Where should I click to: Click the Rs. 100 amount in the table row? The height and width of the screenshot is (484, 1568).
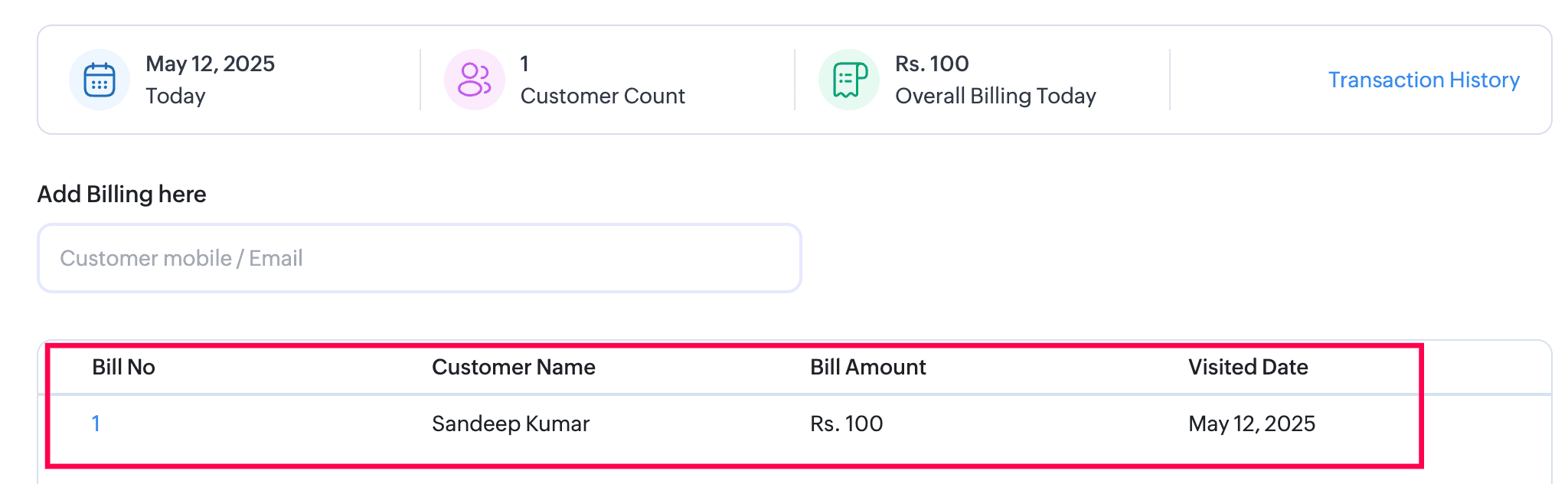pos(846,423)
